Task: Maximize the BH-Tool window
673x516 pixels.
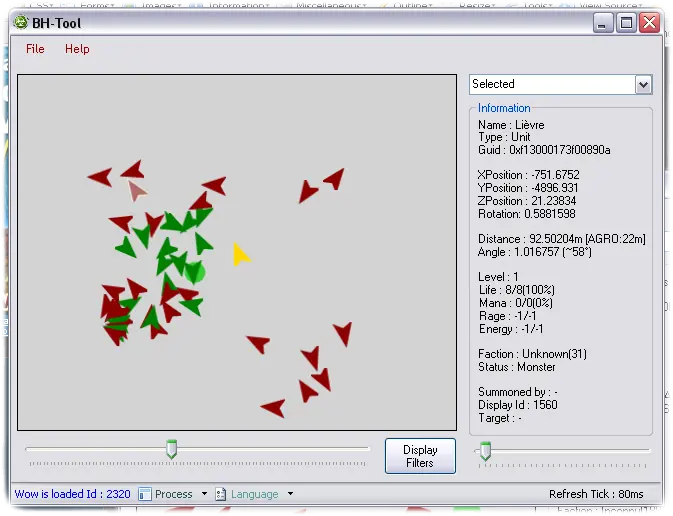Action: tap(626, 22)
